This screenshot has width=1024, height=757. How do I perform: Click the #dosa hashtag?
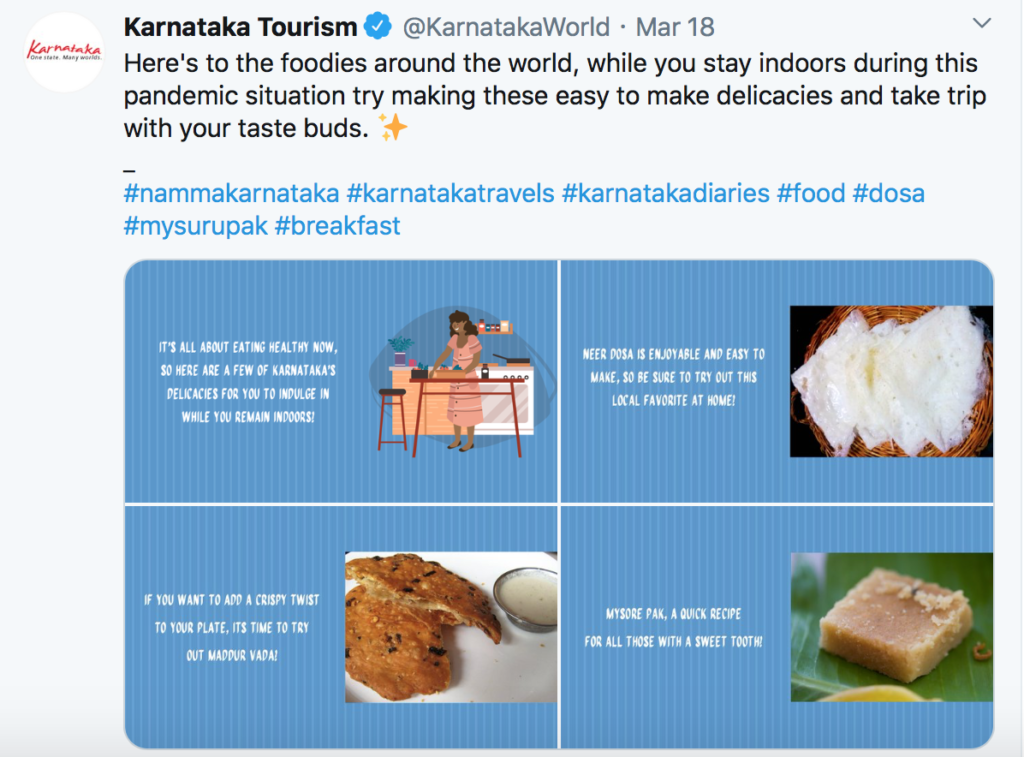(888, 193)
